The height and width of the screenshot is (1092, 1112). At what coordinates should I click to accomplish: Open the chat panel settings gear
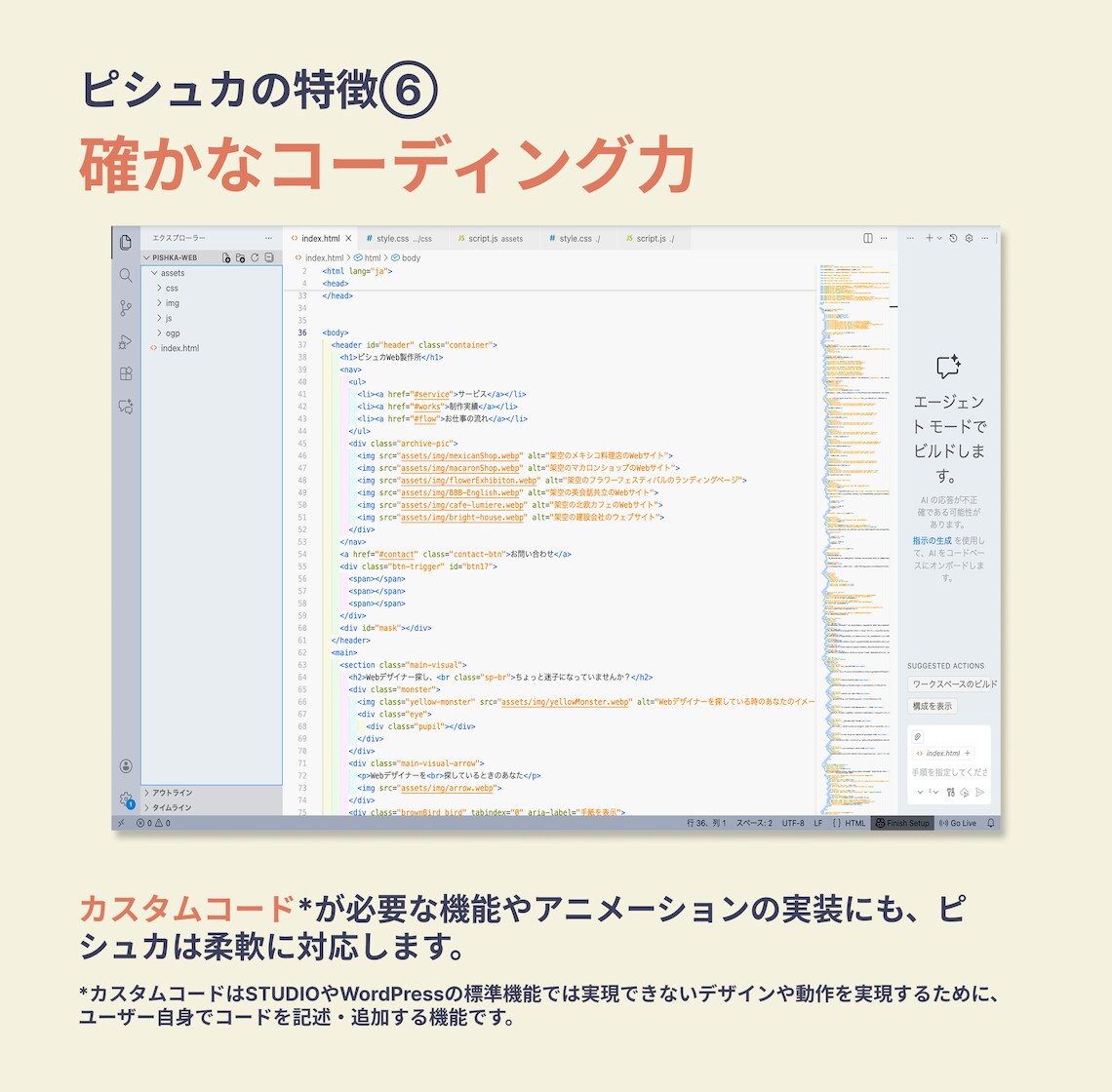[969, 238]
